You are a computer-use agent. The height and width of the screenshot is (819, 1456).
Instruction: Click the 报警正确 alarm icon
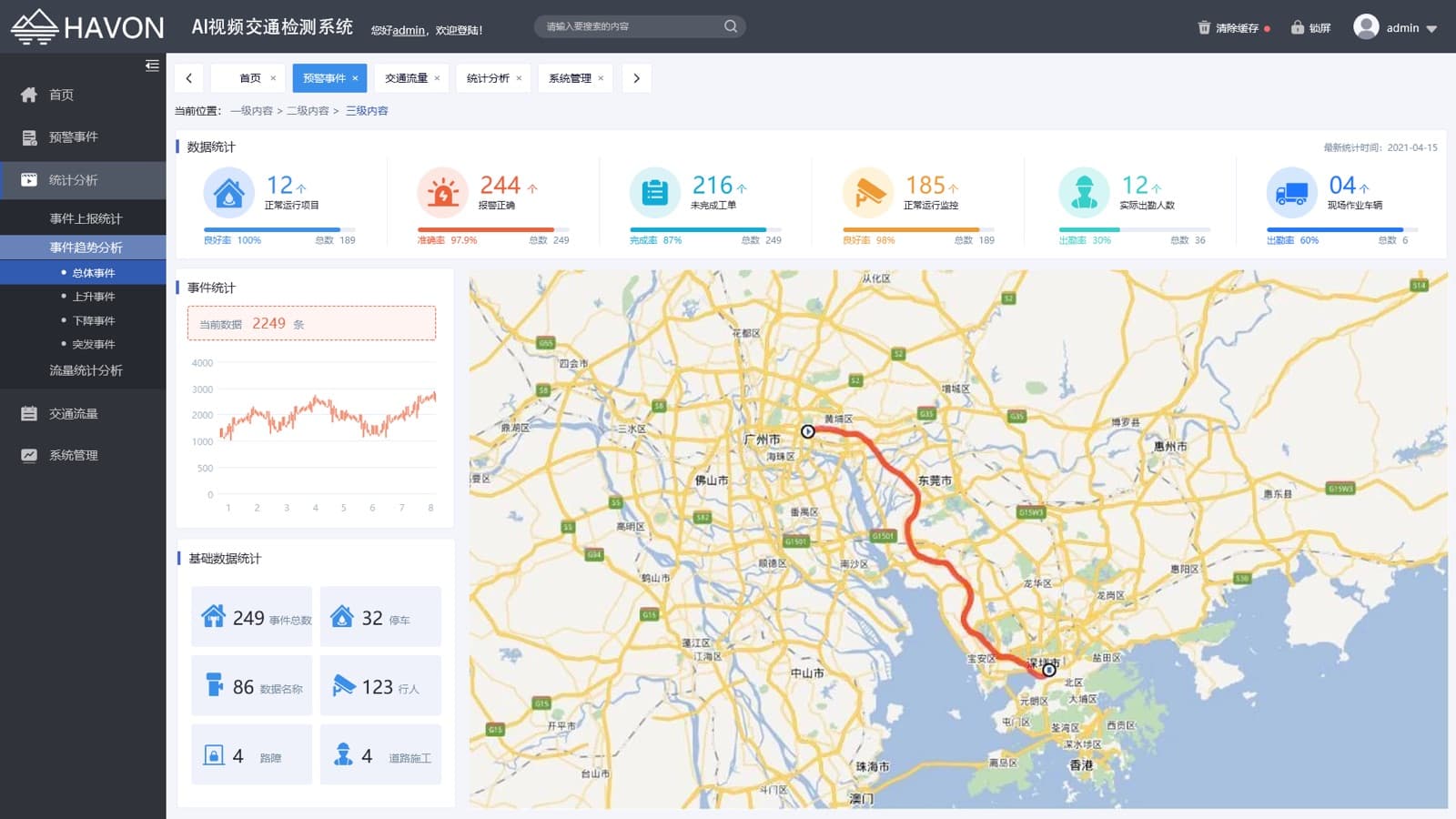coord(442,192)
